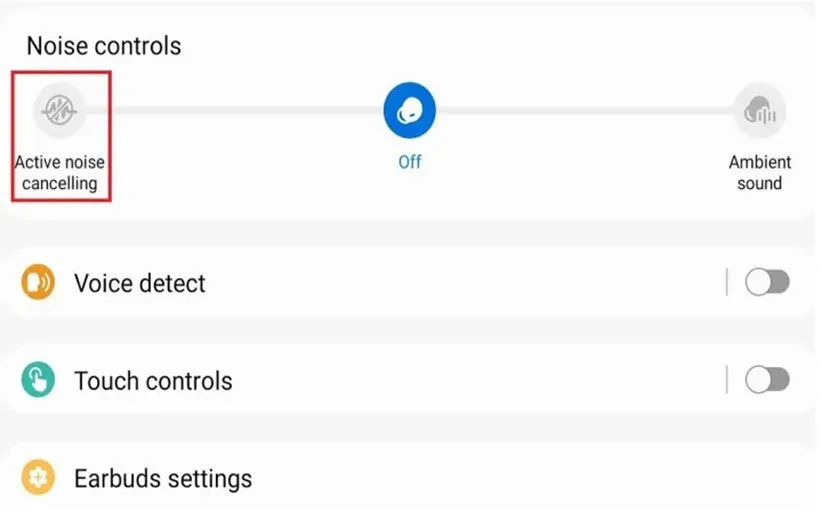Open the Earbuds settings menu label
This screenshot has height=522, width=822.
[x=163, y=479]
